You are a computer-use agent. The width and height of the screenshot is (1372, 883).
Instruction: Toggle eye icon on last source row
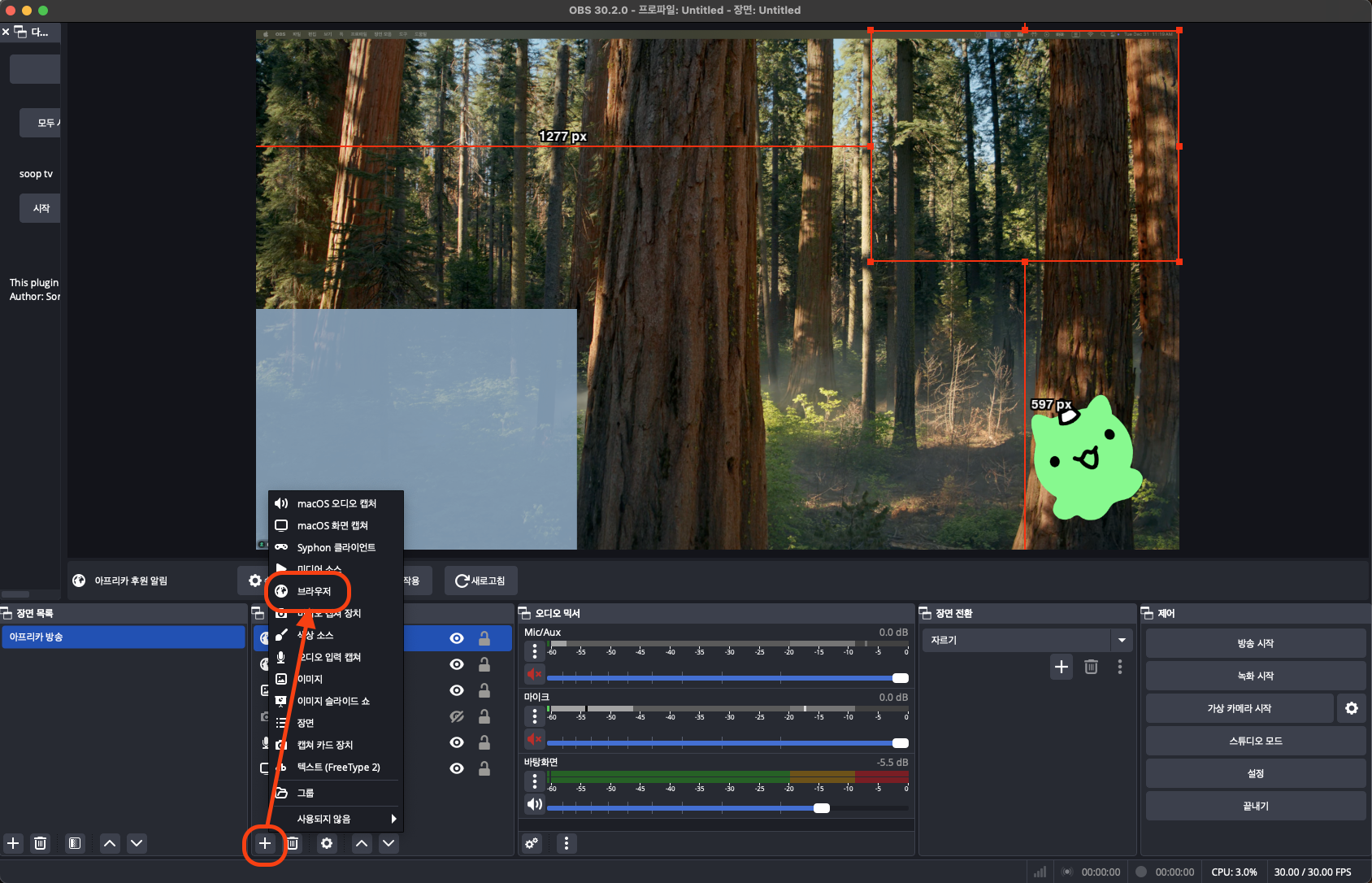pos(457,768)
